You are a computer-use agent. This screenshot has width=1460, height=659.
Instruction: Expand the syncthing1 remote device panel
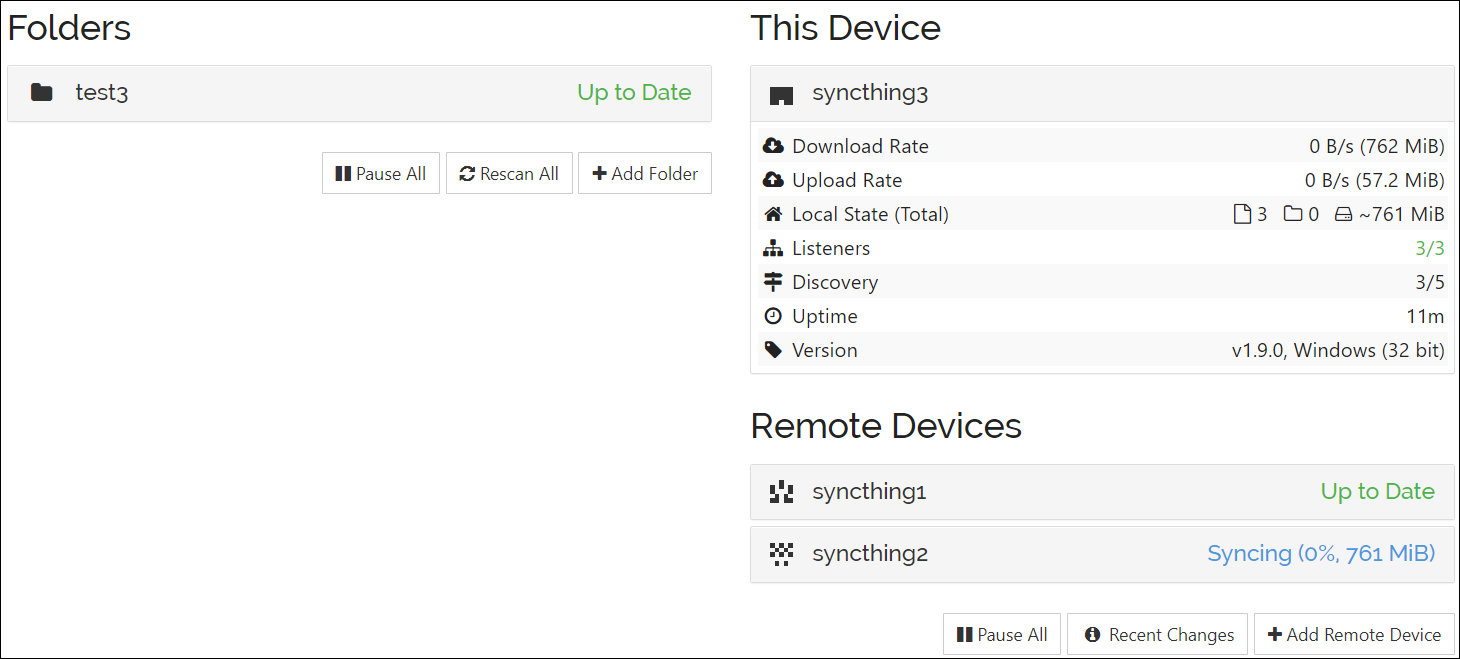1000,491
